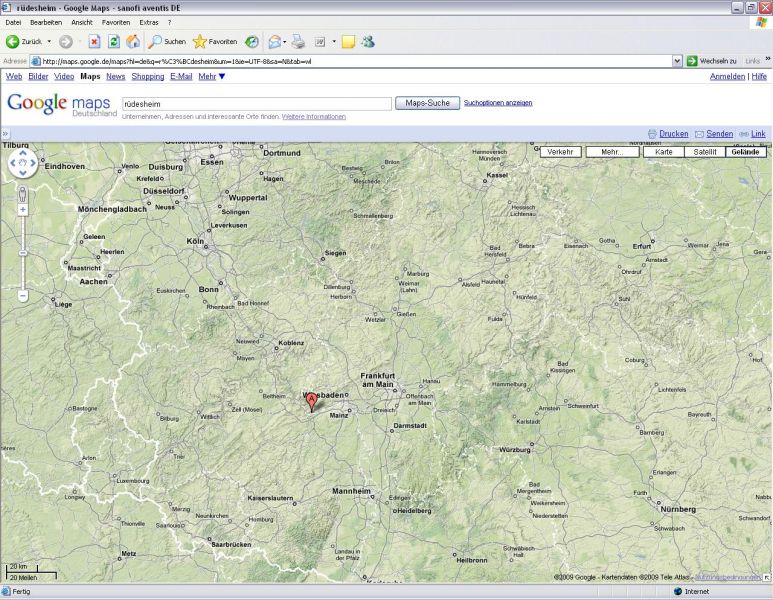Click the browser Back arrow icon
This screenshot has height=600, width=773.
point(12,42)
